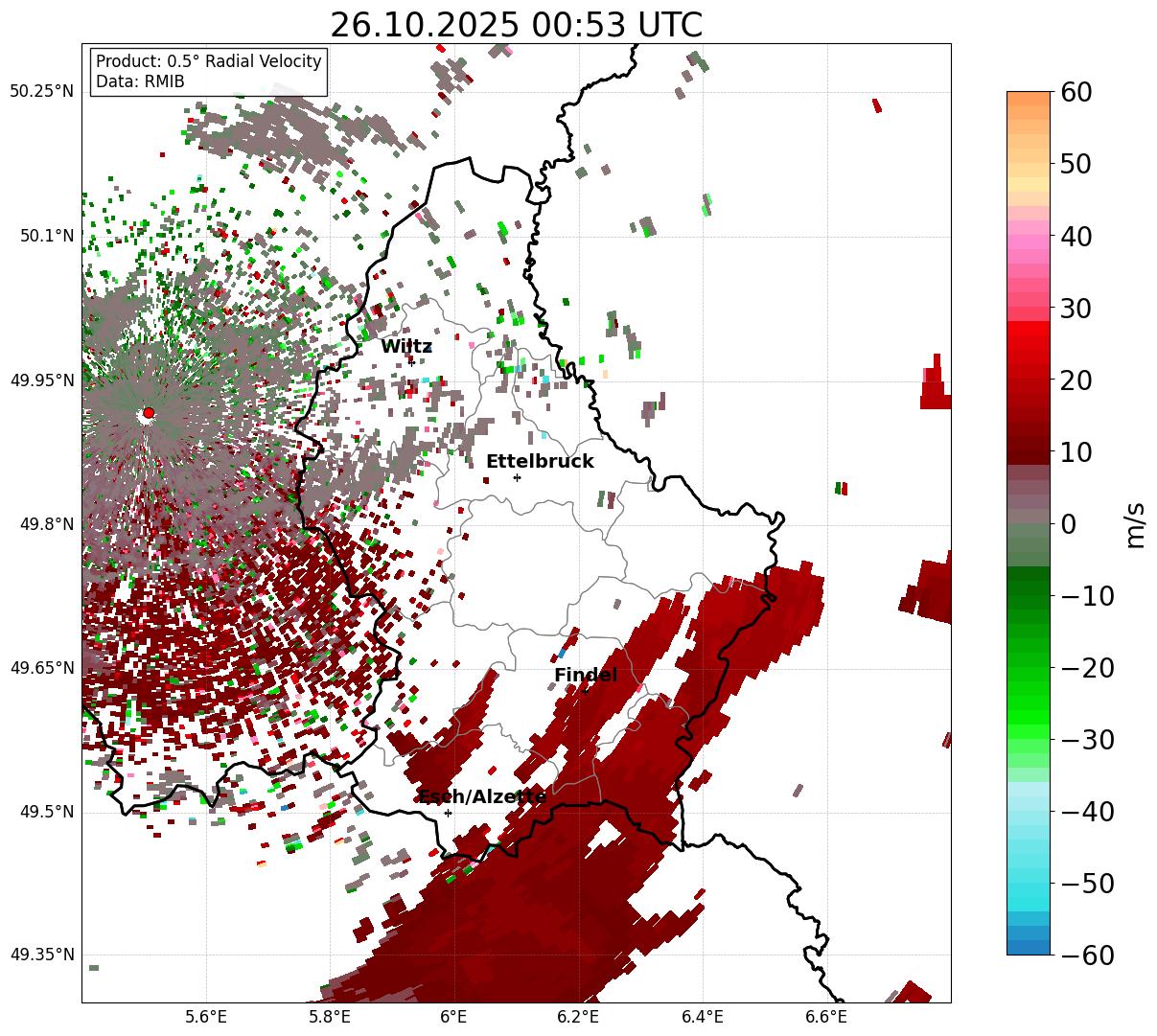Click the Wiltz cross marker
1157x1036 pixels.
click(412, 362)
